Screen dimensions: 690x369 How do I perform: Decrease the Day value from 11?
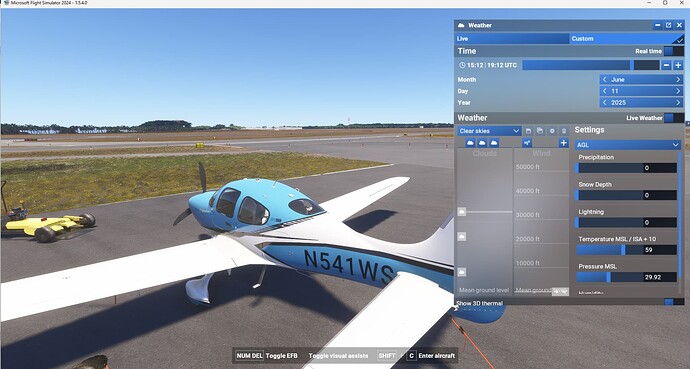(x=605, y=91)
